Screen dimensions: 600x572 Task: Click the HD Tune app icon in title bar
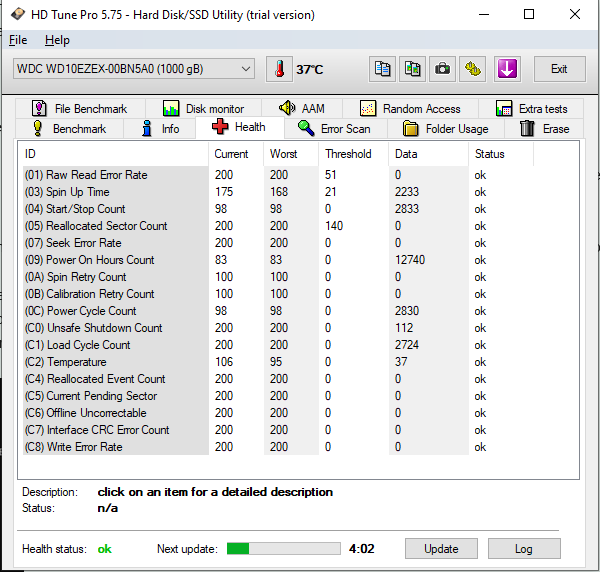18,15
